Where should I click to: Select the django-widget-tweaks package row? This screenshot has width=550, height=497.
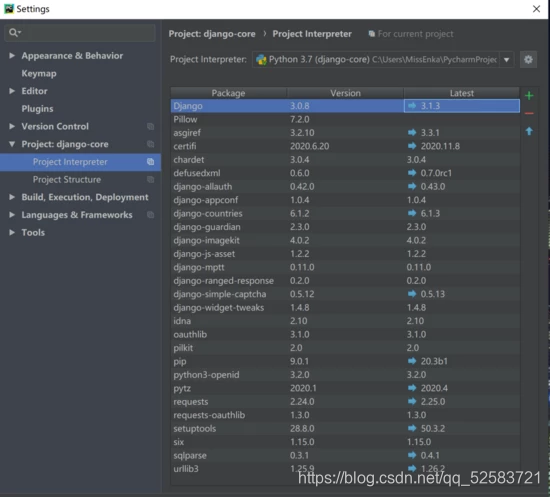345,307
